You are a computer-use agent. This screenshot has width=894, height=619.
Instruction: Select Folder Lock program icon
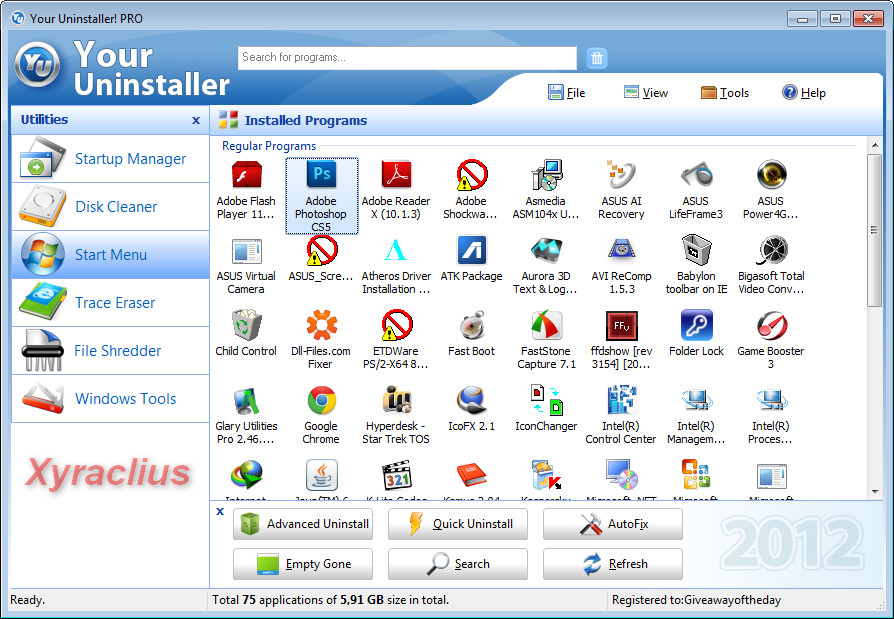coord(696,325)
